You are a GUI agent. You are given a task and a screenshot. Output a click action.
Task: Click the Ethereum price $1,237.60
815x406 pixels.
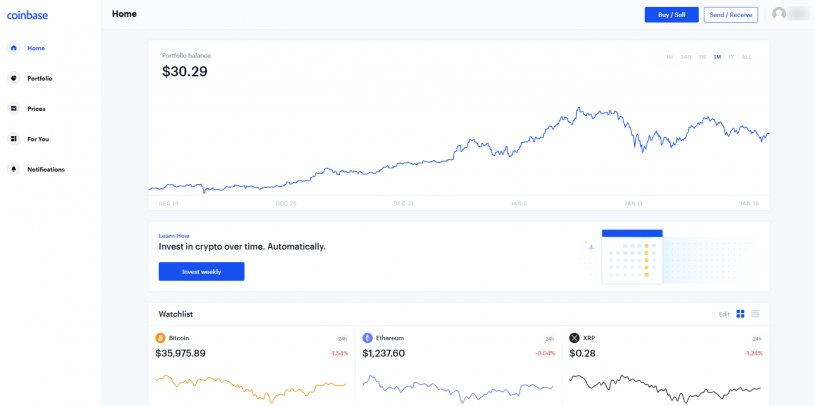383,353
